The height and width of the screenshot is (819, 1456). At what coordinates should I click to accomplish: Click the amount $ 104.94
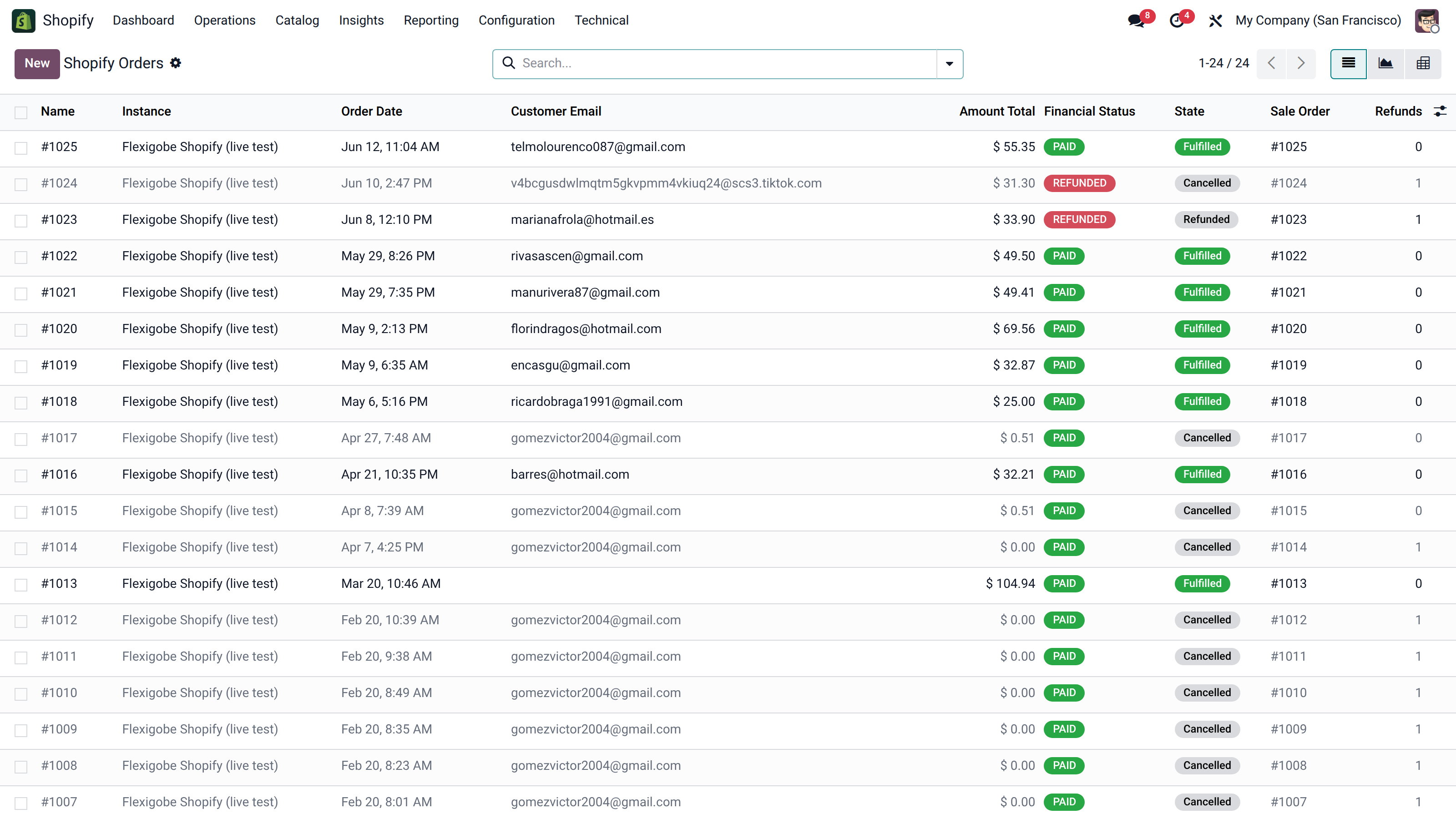click(1010, 583)
